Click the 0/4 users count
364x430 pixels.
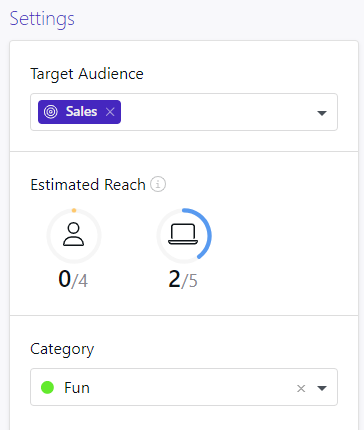(x=73, y=279)
